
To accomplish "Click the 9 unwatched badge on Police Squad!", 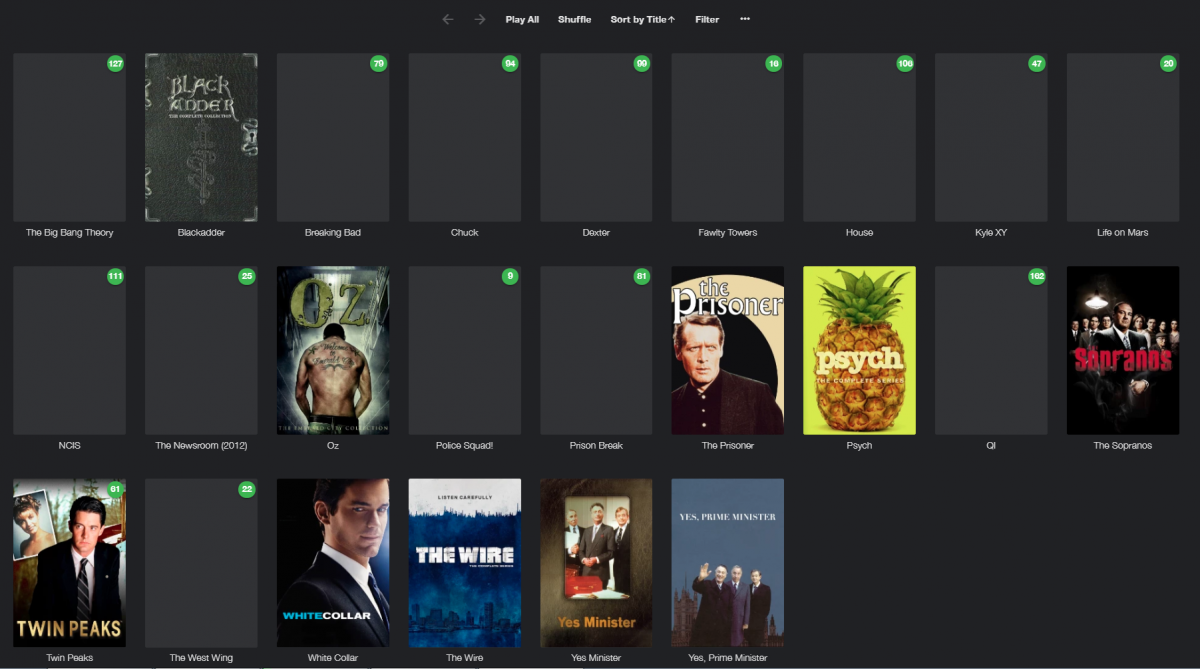I will point(510,276).
